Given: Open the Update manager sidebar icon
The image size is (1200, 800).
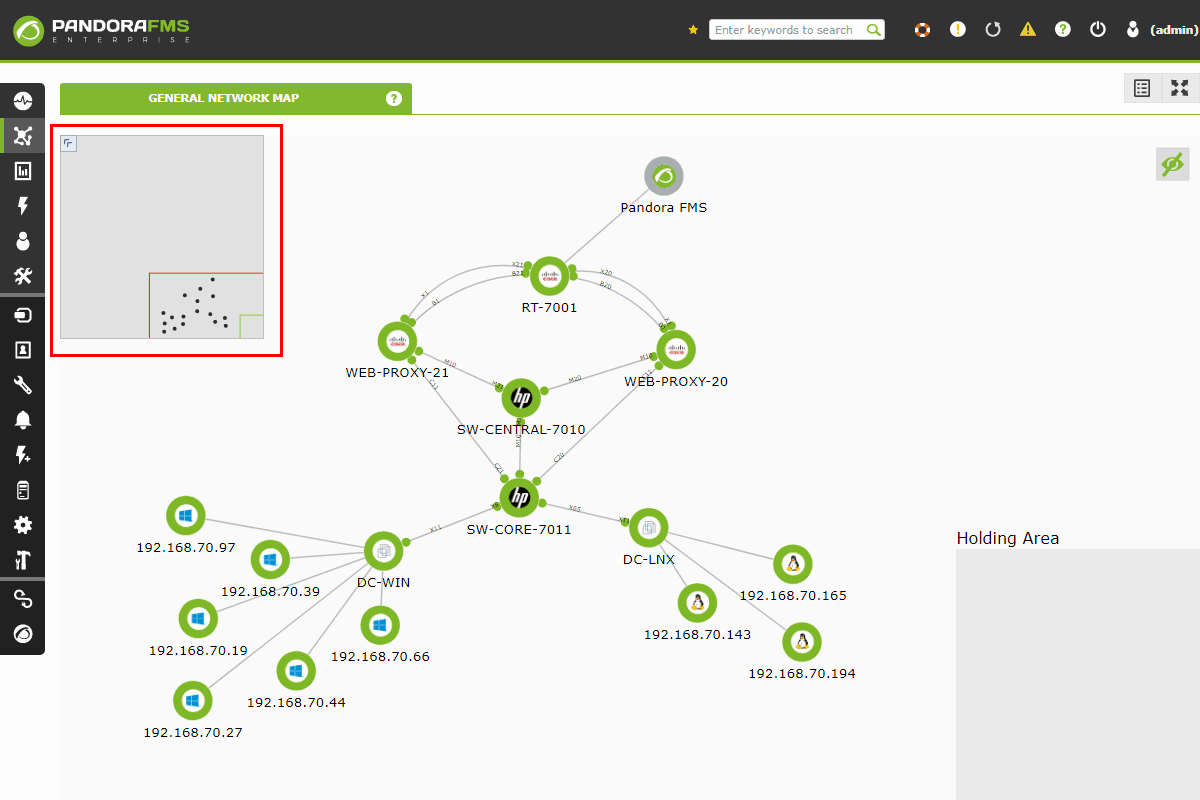Looking at the screenshot, I should click(x=23, y=634).
